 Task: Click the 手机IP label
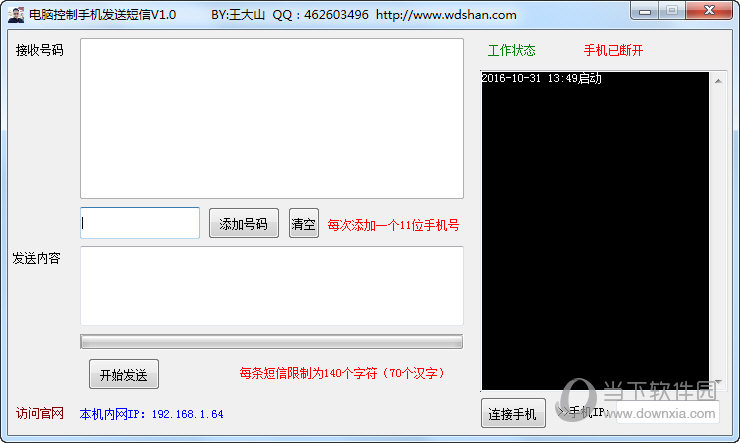coord(584,412)
